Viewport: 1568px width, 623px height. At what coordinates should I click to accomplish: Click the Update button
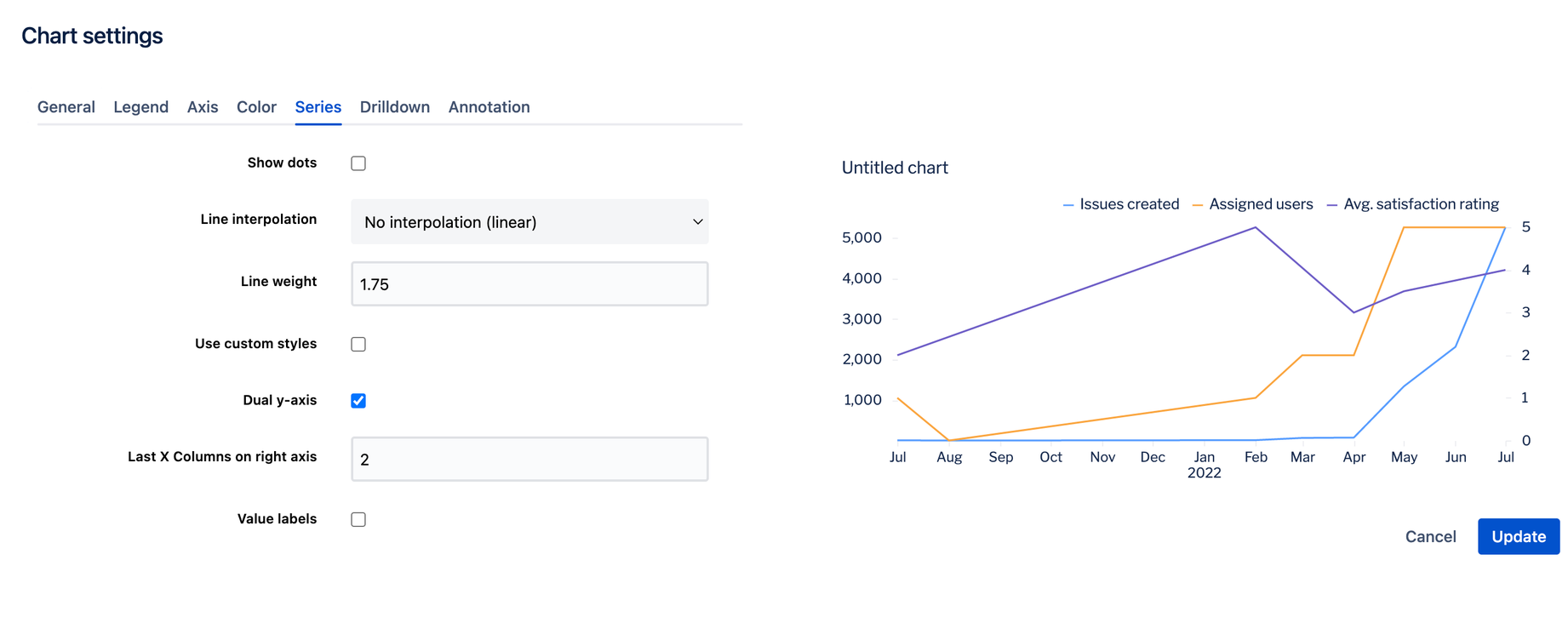point(1518,536)
